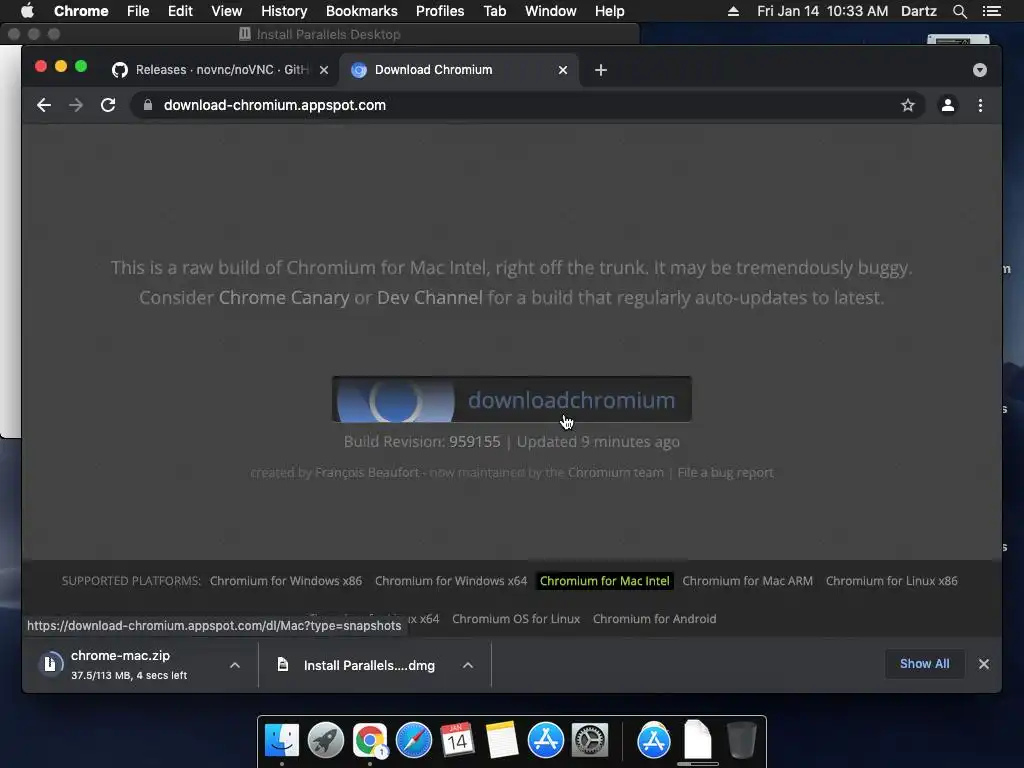Image resolution: width=1024 pixels, height=768 pixels.
Task: Open the Chrome application menu
Action: [x=81, y=11]
